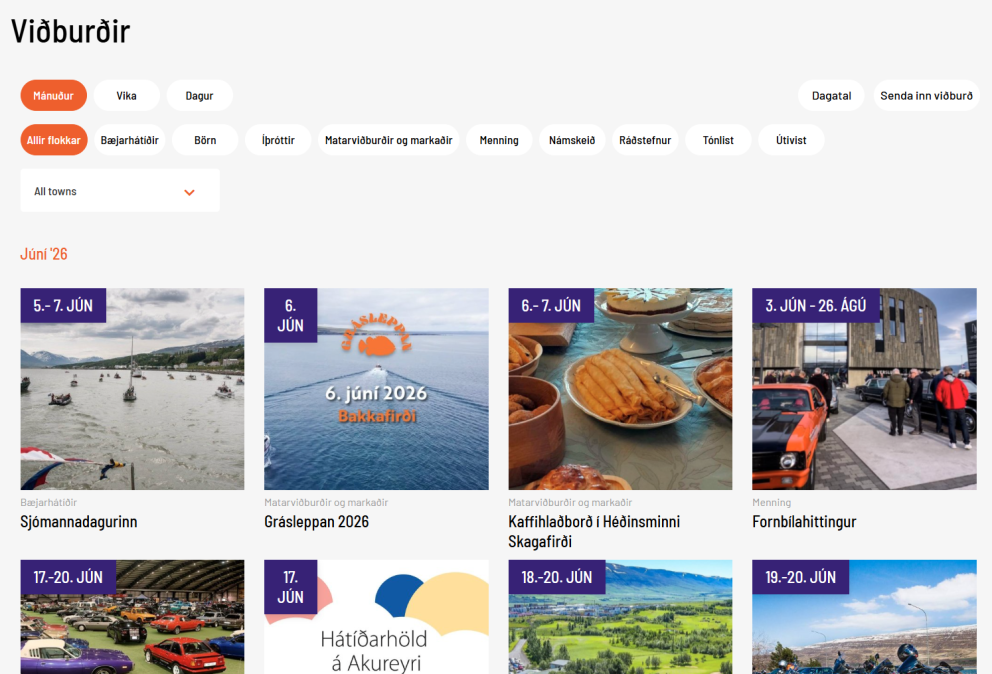Click Senda inn viðburð button

[926, 96]
